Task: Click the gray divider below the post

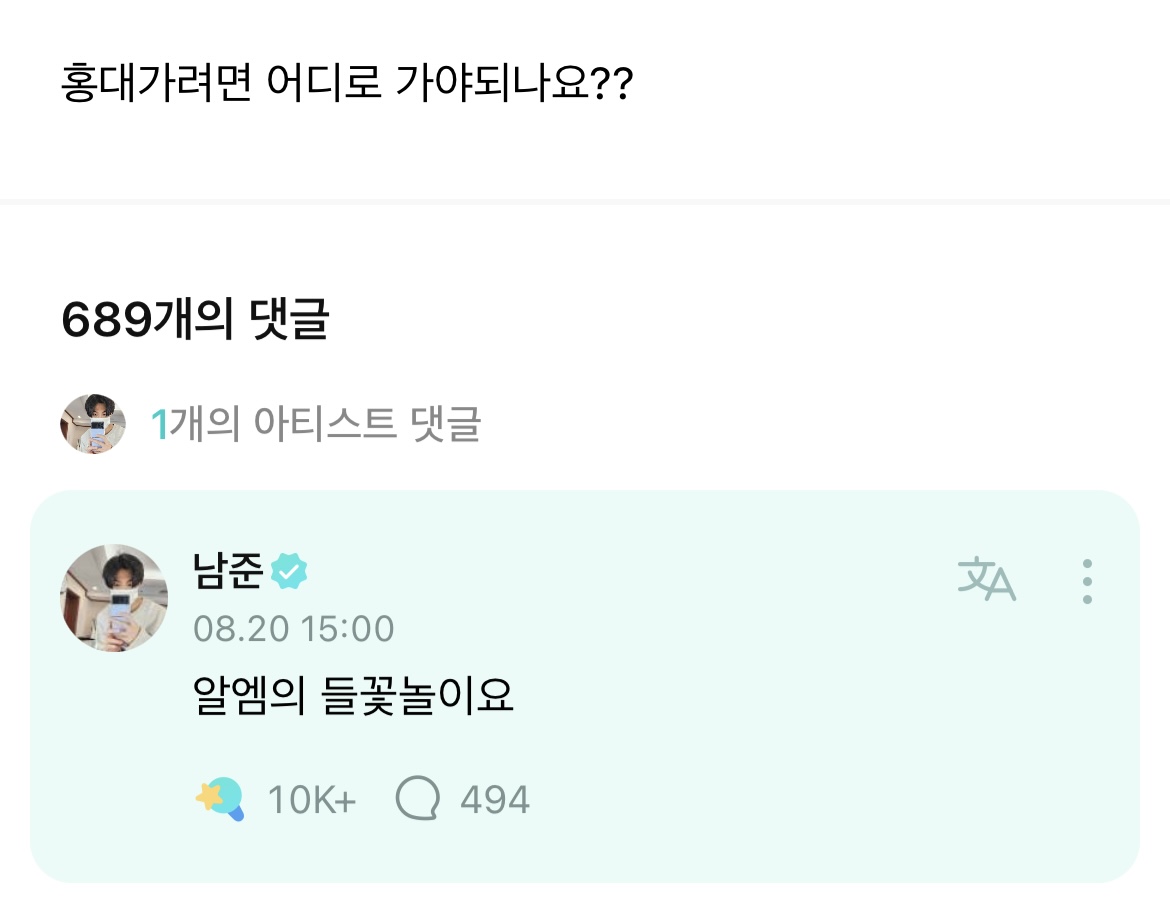Action: (x=585, y=202)
